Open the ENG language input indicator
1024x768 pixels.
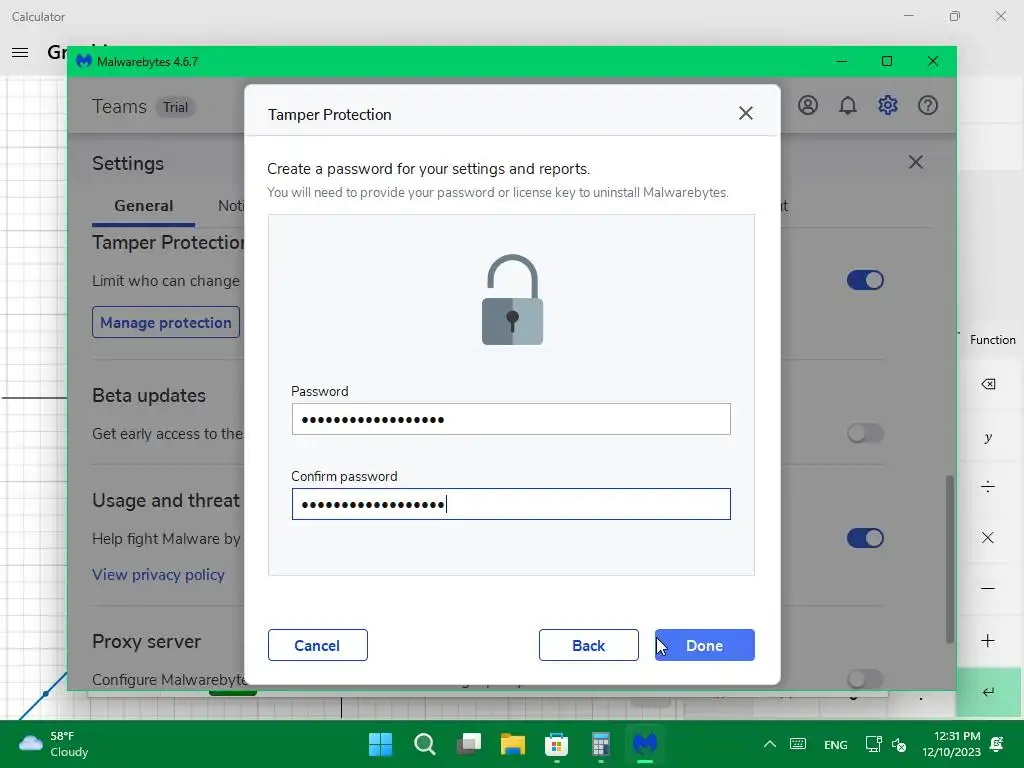tap(835, 744)
